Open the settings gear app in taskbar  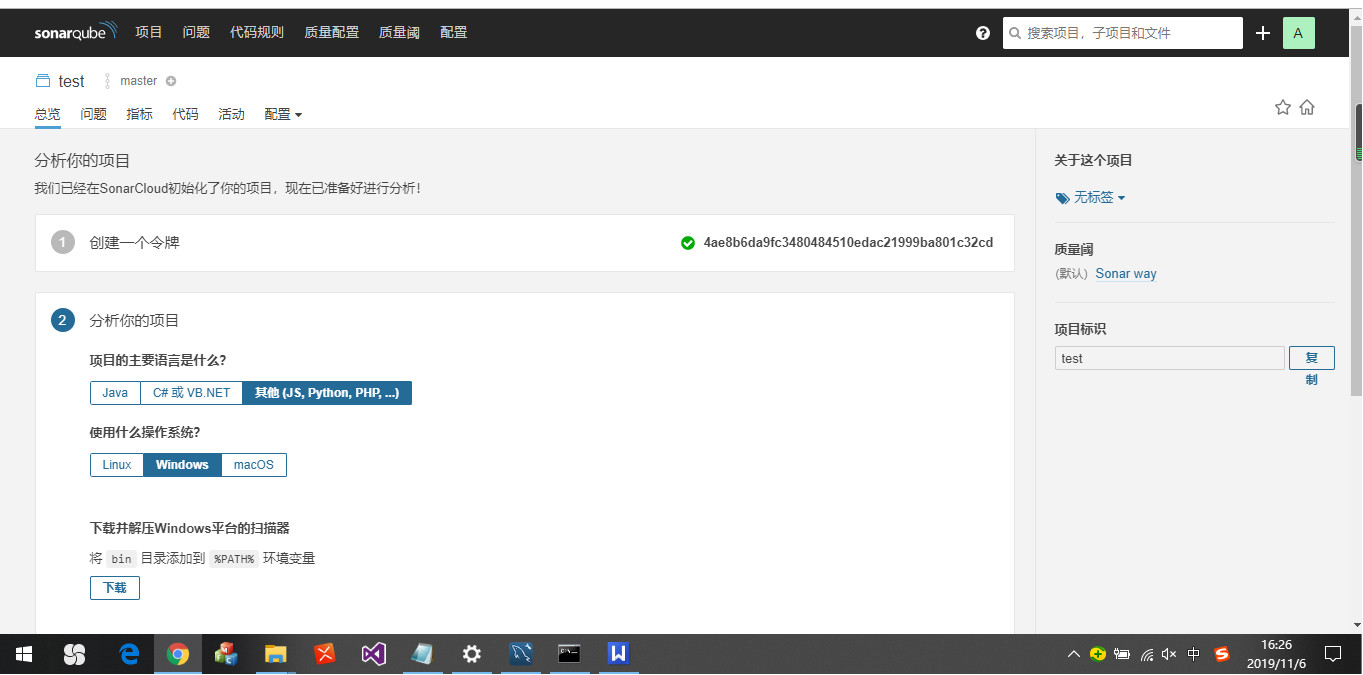pos(472,654)
